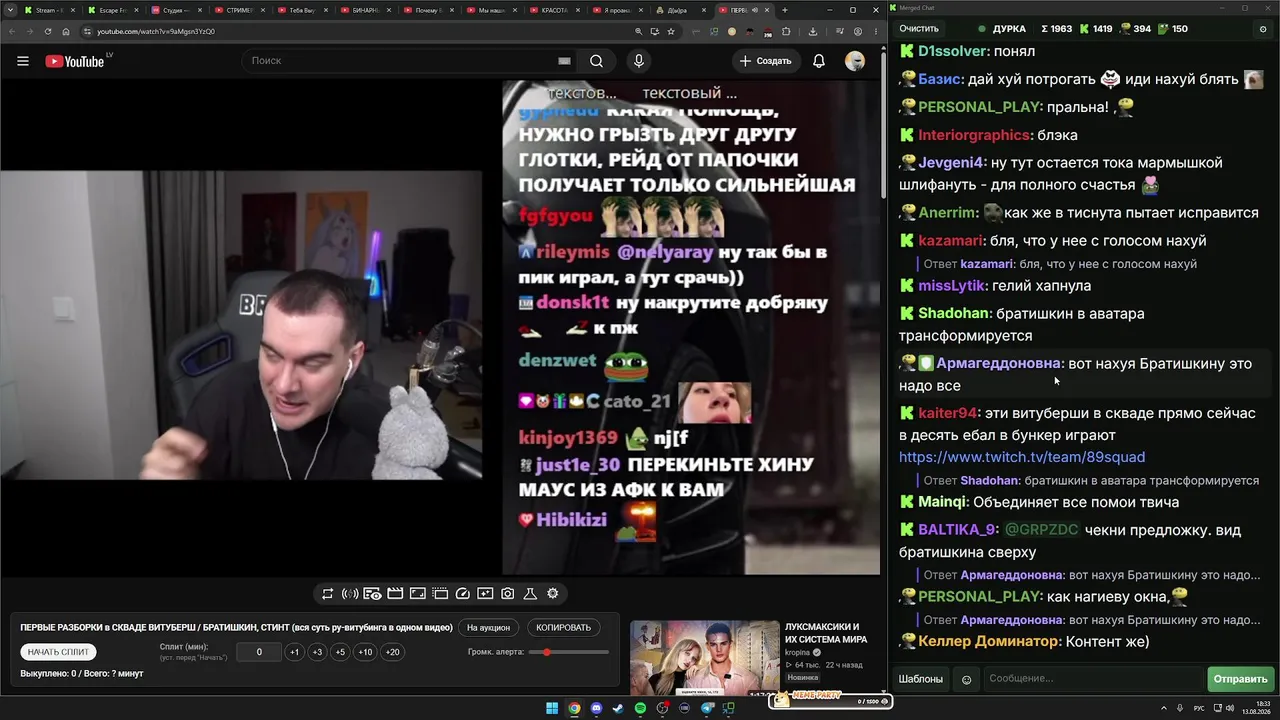Screen dimensions: 1280x720
Task: Add +3 minutes to split
Action: click(317, 652)
